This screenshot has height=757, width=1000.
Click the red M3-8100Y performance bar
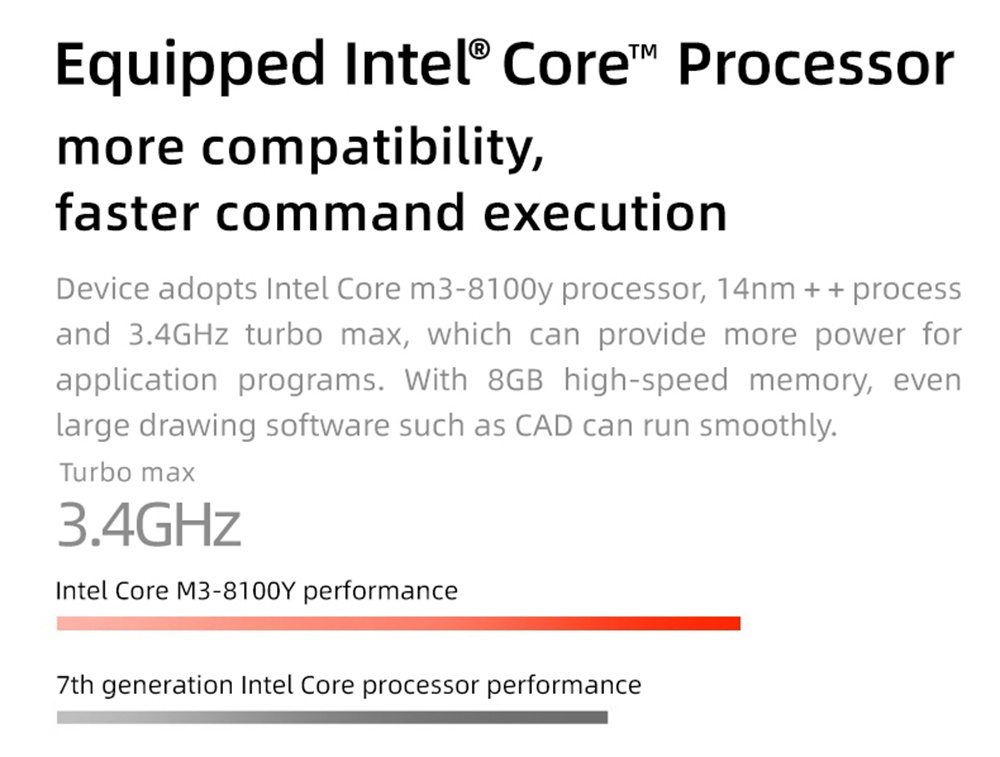point(399,623)
